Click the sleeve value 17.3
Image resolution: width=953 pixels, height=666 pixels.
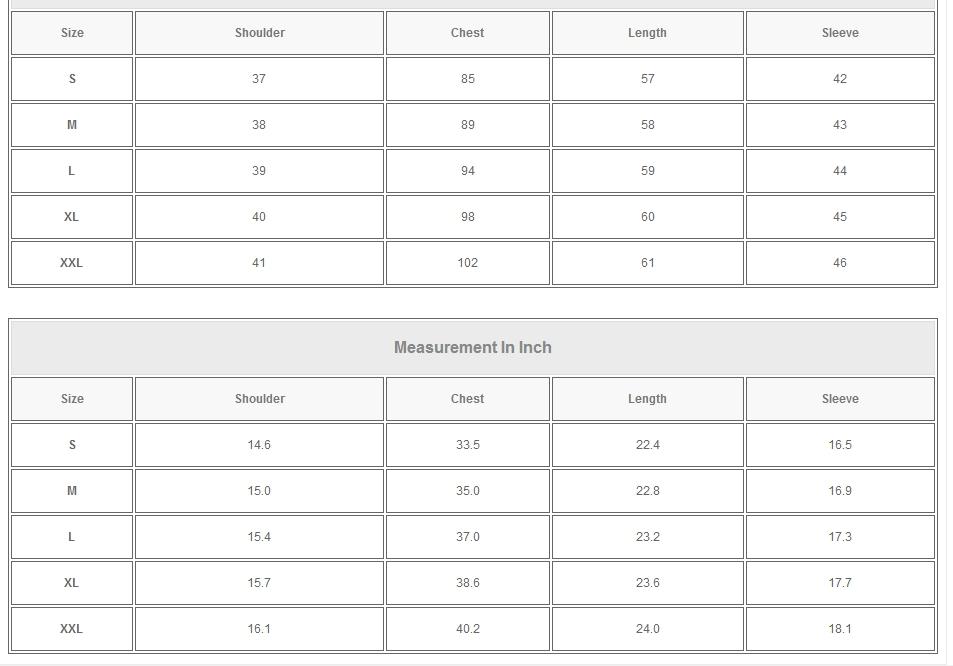click(839, 537)
